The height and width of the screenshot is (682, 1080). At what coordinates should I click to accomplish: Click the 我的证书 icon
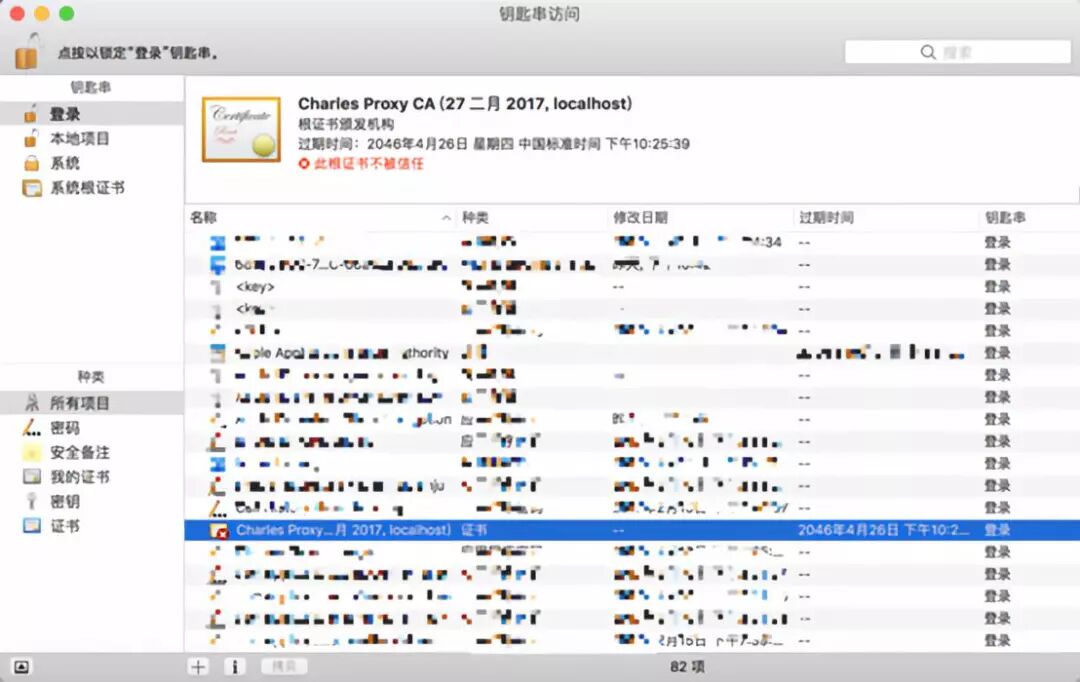click(32, 477)
